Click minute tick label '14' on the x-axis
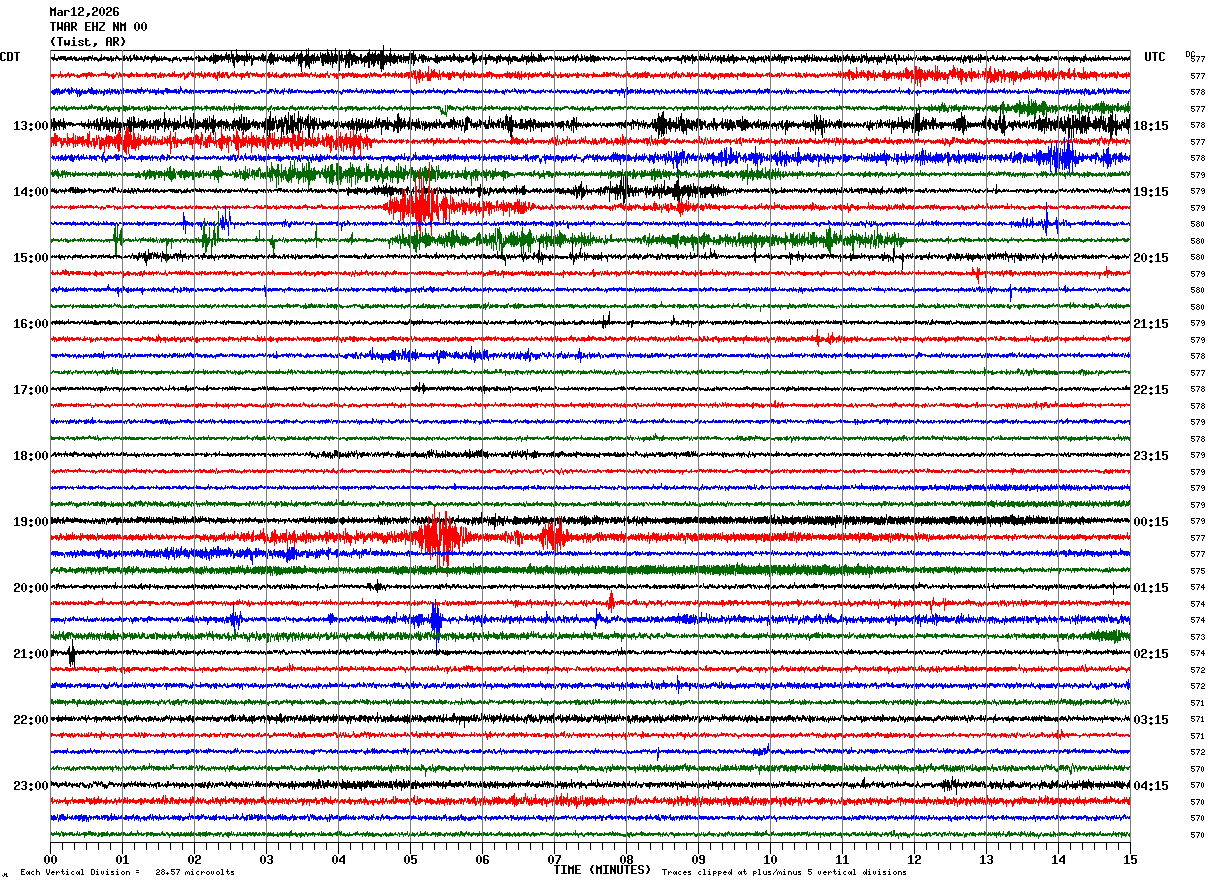 click(1058, 859)
